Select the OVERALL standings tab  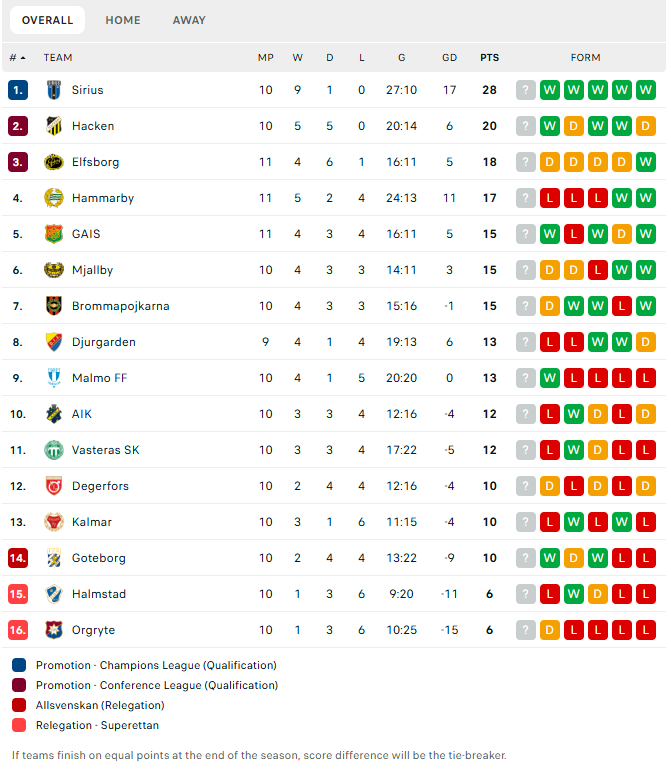[47, 20]
